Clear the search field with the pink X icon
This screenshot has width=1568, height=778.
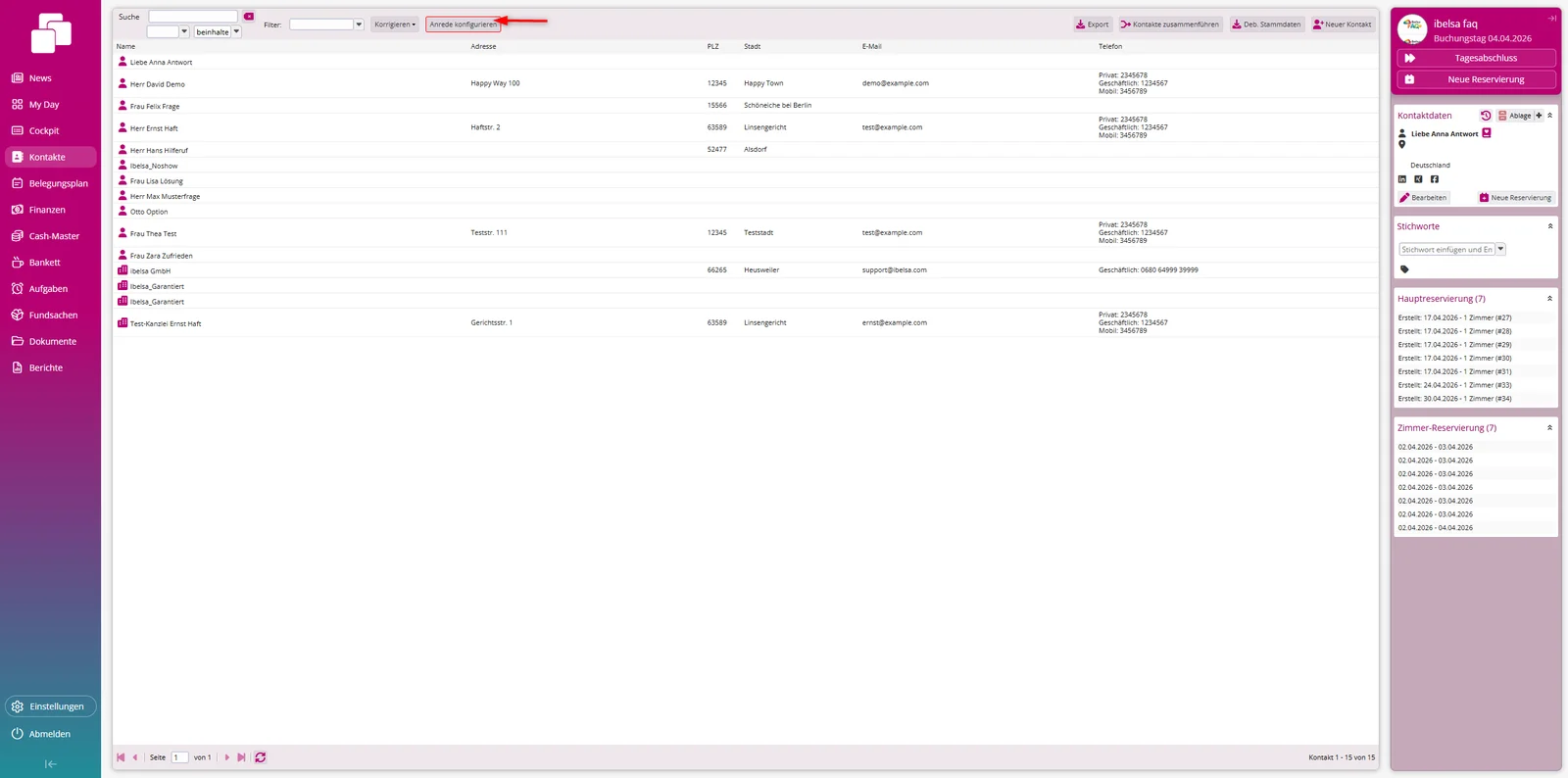tap(249, 17)
